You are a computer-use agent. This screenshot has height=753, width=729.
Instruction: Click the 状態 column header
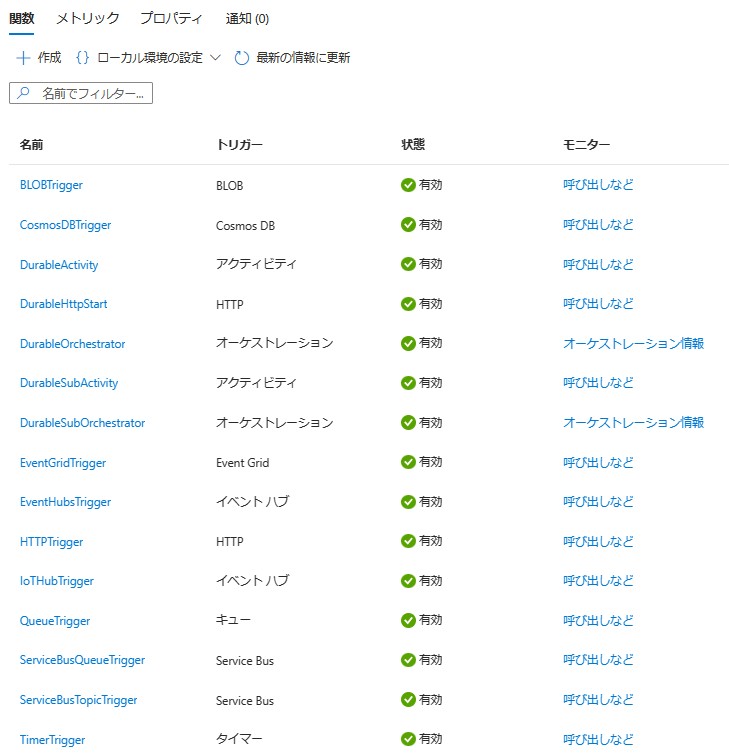coord(413,145)
